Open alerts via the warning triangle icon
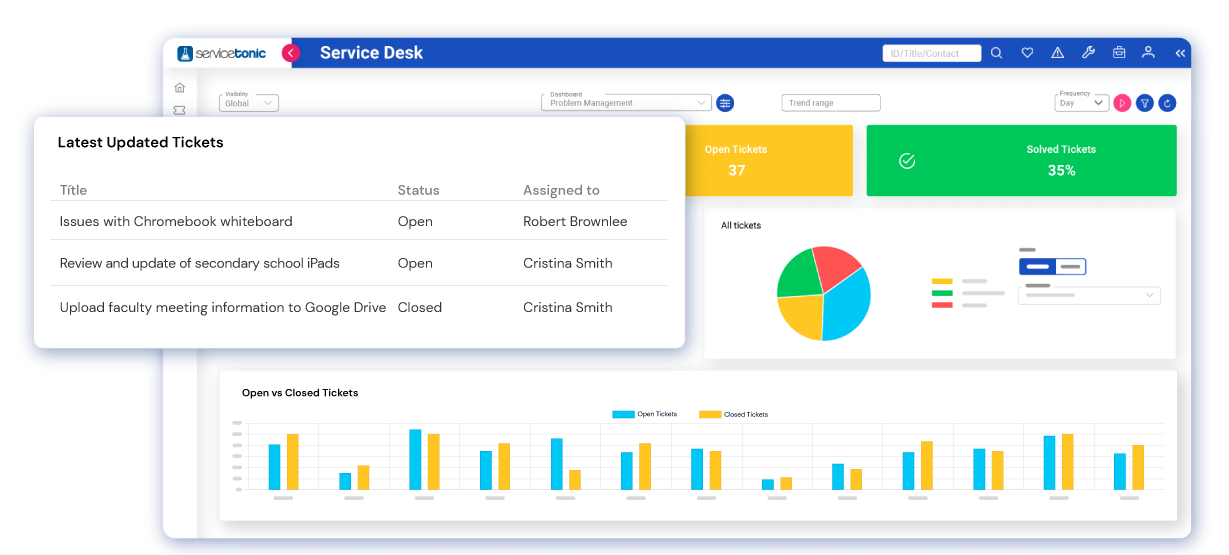1229x555 pixels. 1057,53
